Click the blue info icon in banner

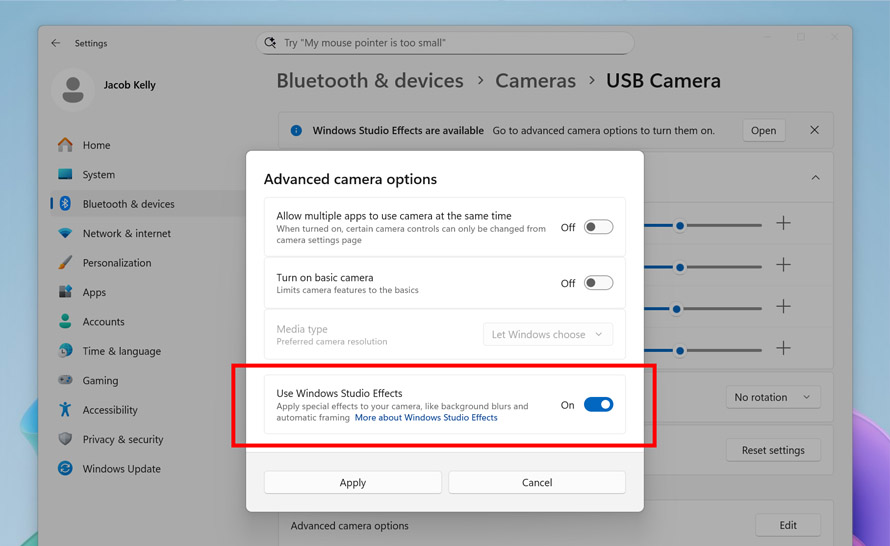296,131
